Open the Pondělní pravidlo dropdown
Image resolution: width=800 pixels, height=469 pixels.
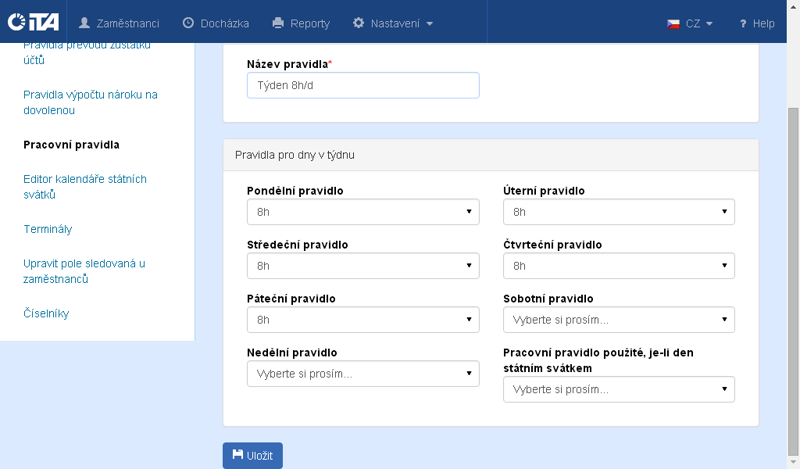362,212
